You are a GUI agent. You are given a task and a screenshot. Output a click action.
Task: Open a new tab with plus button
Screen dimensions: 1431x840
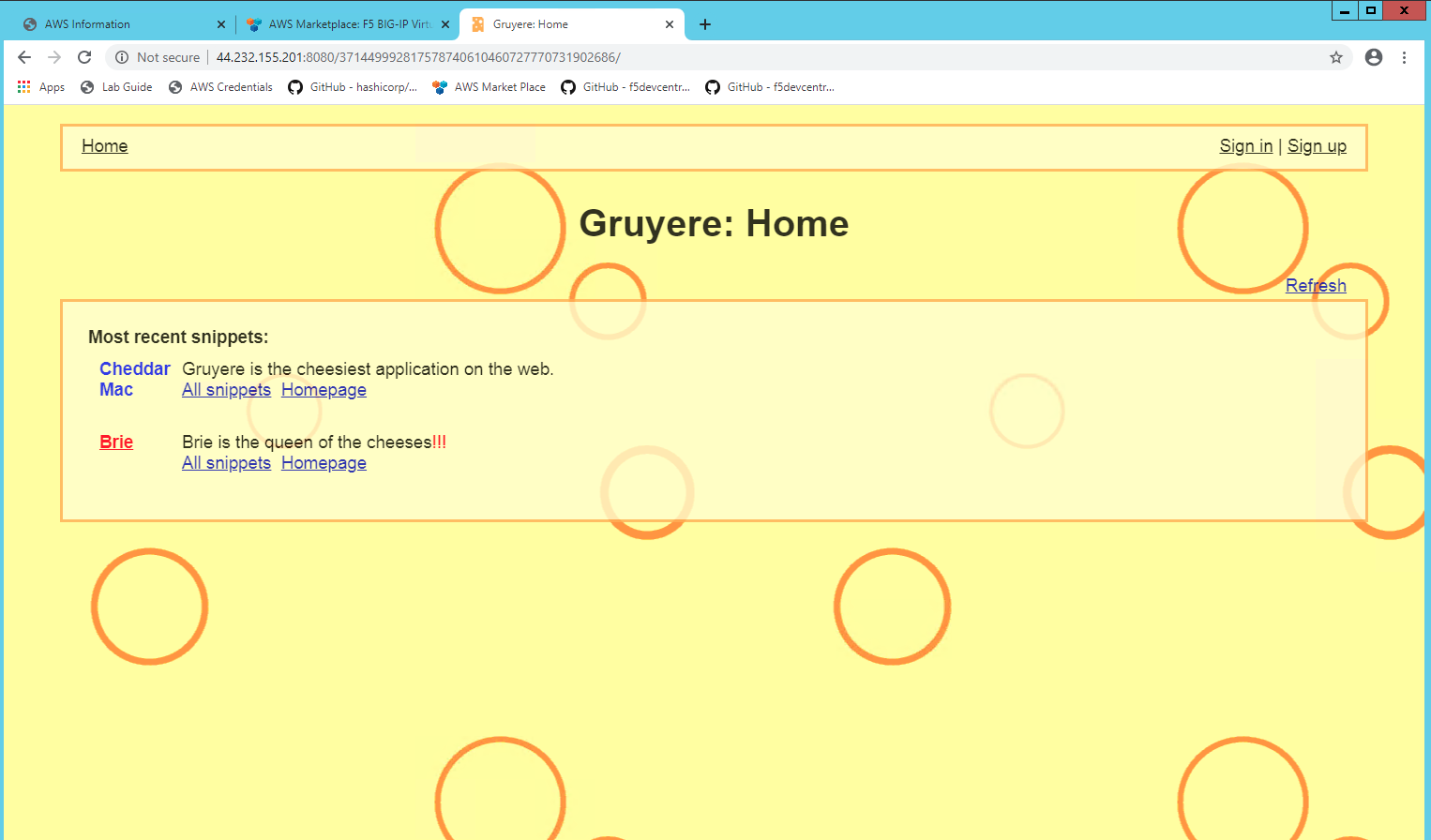(705, 24)
